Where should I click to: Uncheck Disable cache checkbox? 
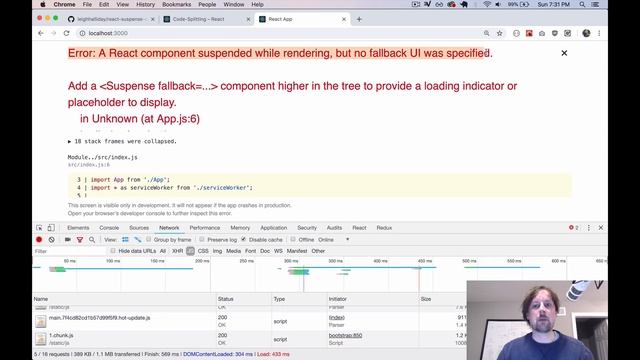(x=244, y=240)
